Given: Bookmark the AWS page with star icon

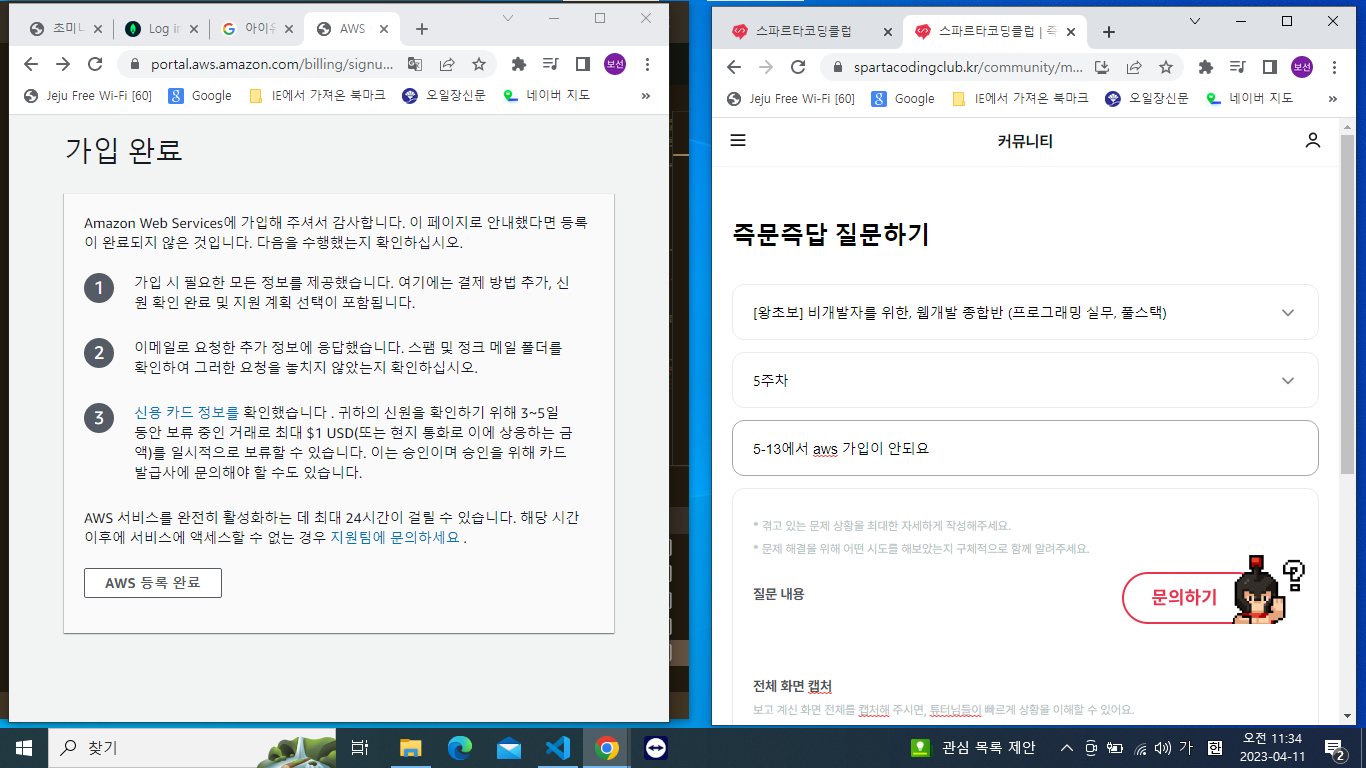Looking at the screenshot, I should [479, 64].
